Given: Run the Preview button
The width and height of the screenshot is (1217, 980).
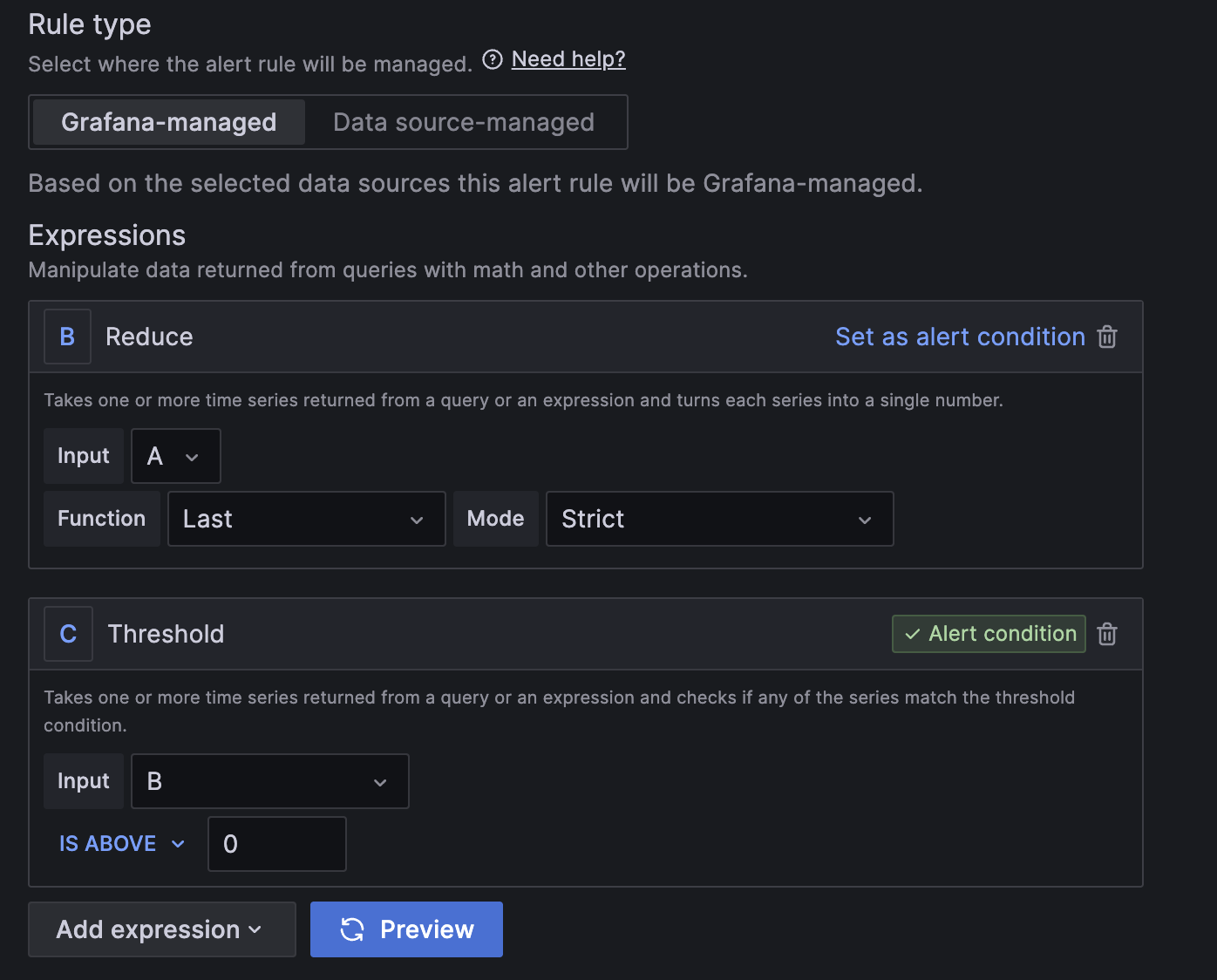Looking at the screenshot, I should [406, 929].
